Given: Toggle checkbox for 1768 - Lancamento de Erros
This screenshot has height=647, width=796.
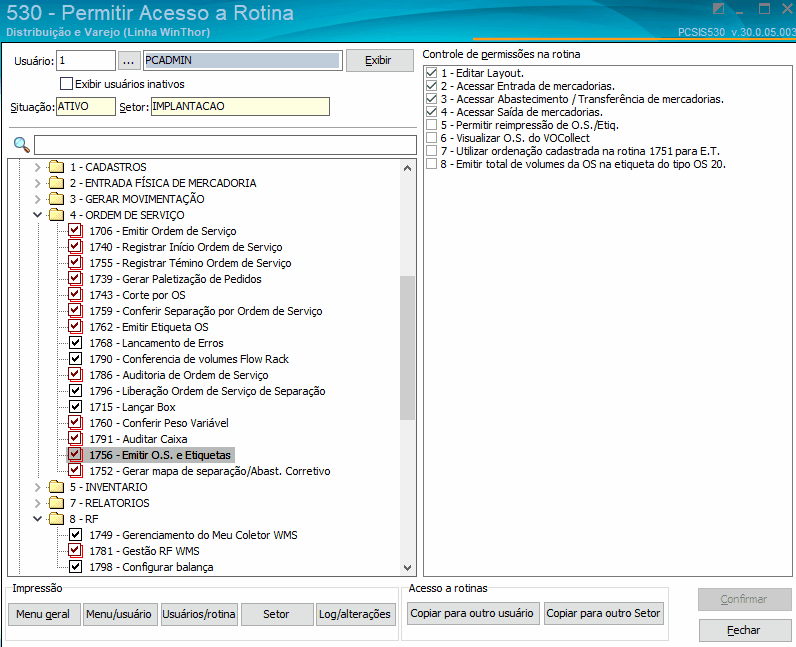Looking at the screenshot, I should coord(75,343).
